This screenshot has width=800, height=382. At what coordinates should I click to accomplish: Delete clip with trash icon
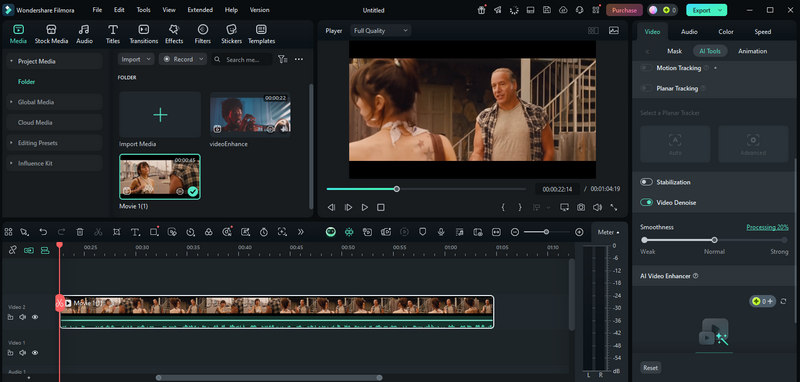pos(80,232)
